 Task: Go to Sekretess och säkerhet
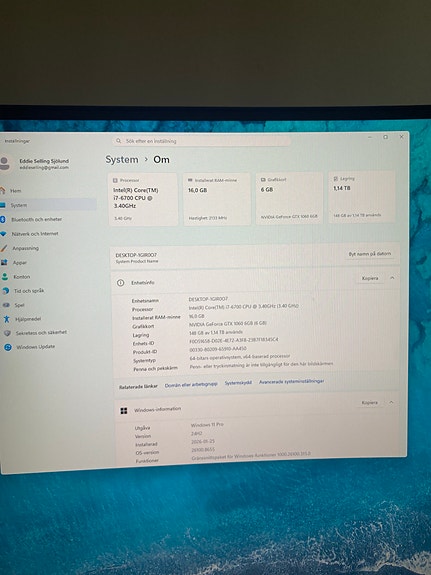click(36, 333)
